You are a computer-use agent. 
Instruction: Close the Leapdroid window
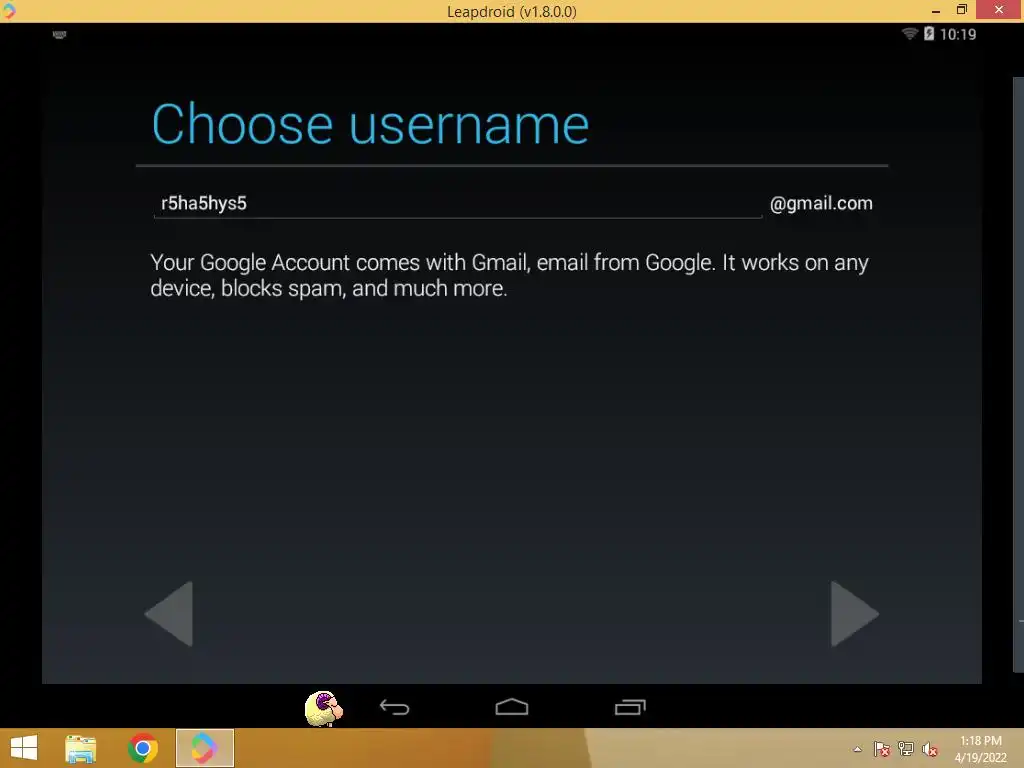[x=999, y=10]
